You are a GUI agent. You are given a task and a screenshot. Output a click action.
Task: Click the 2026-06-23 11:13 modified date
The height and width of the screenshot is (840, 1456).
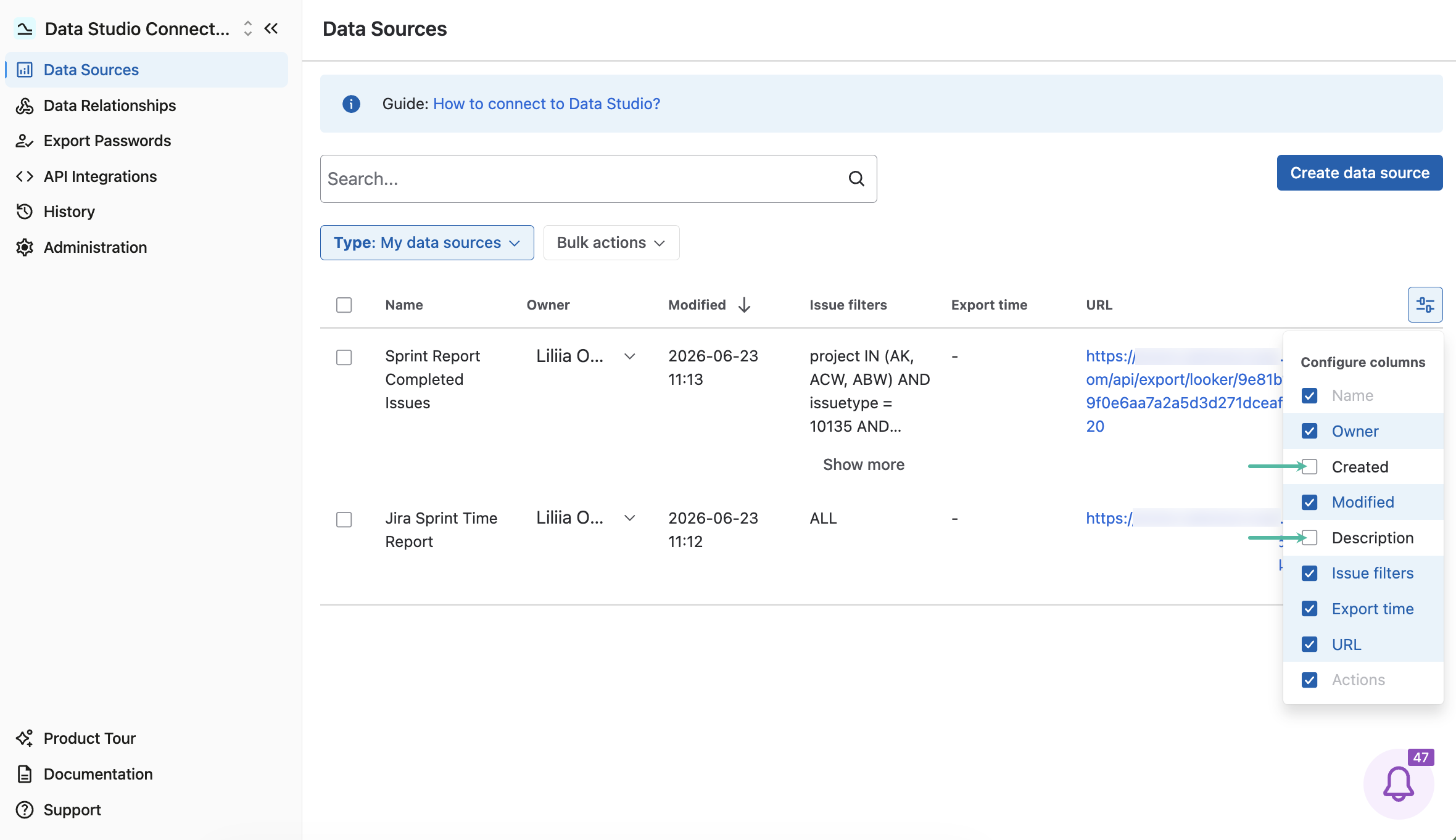click(x=713, y=368)
